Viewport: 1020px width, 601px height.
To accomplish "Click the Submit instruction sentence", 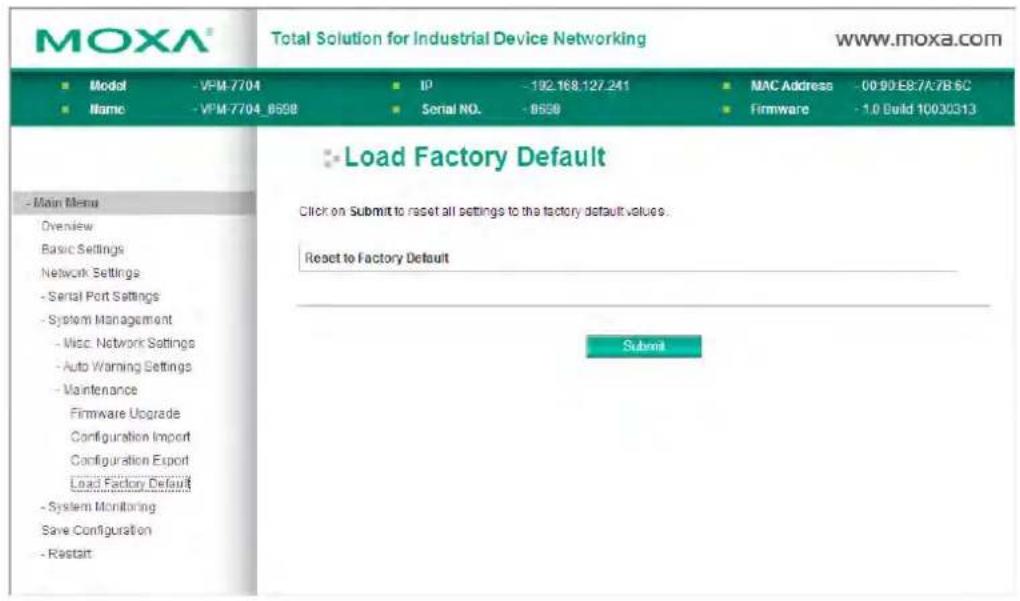I will click(483, 211).
